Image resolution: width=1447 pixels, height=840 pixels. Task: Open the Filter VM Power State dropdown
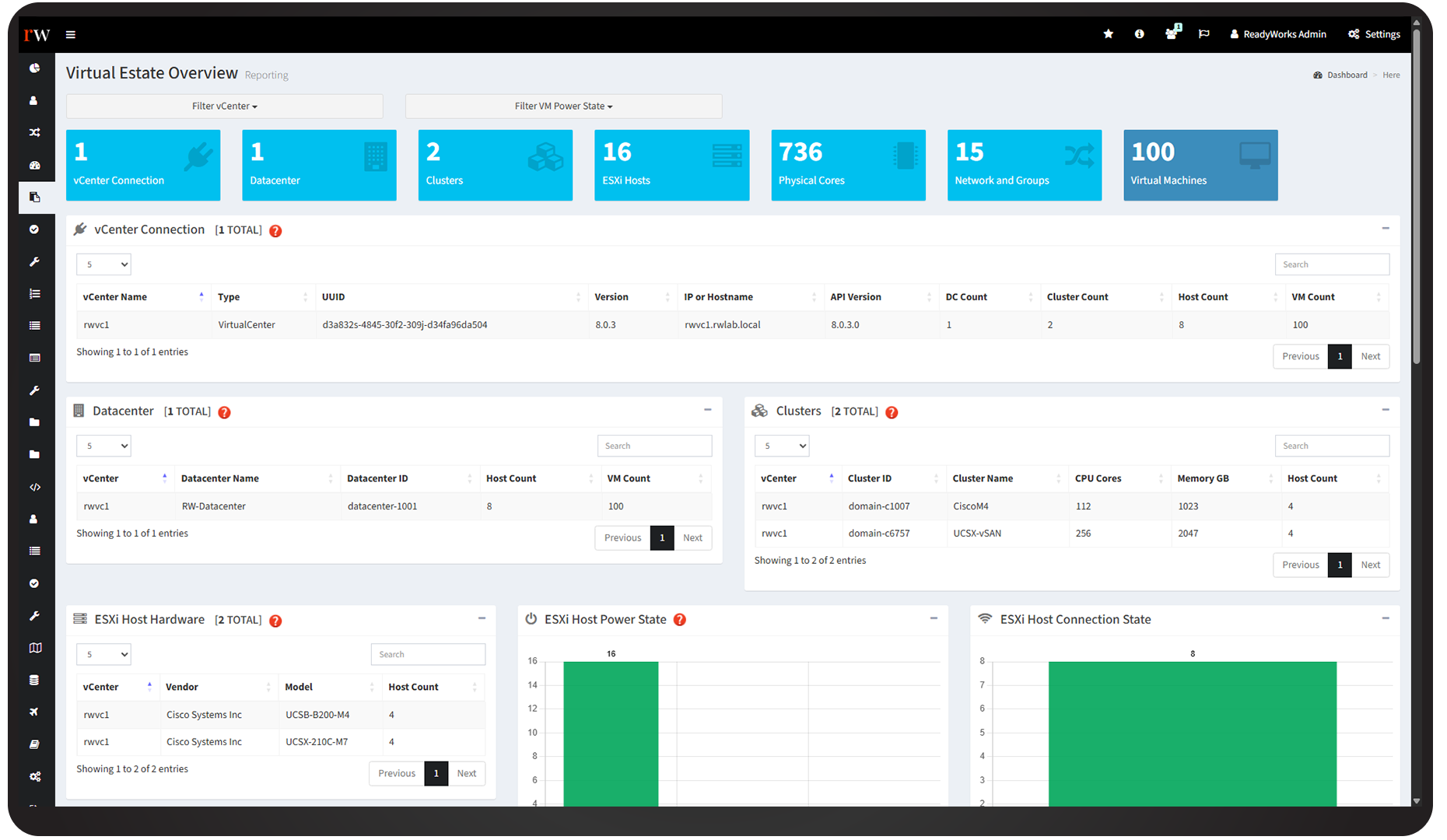click(x=563, y=107)
